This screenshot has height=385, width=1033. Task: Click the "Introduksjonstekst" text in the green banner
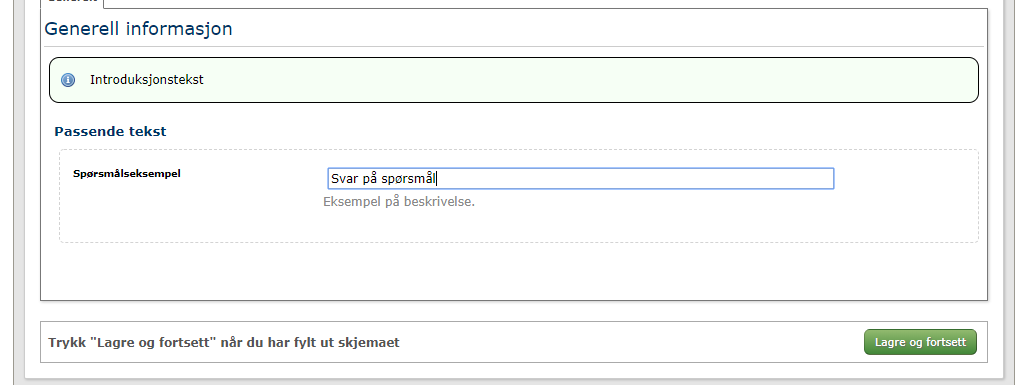click(x=147, y=80)
